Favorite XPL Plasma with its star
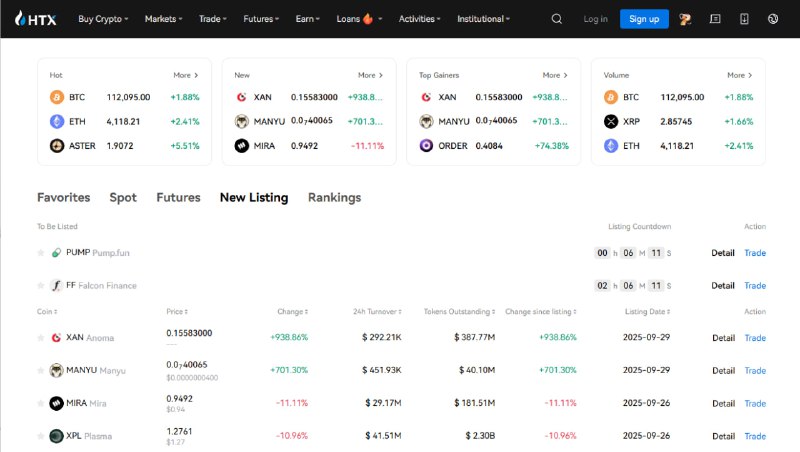 [41, 436]
